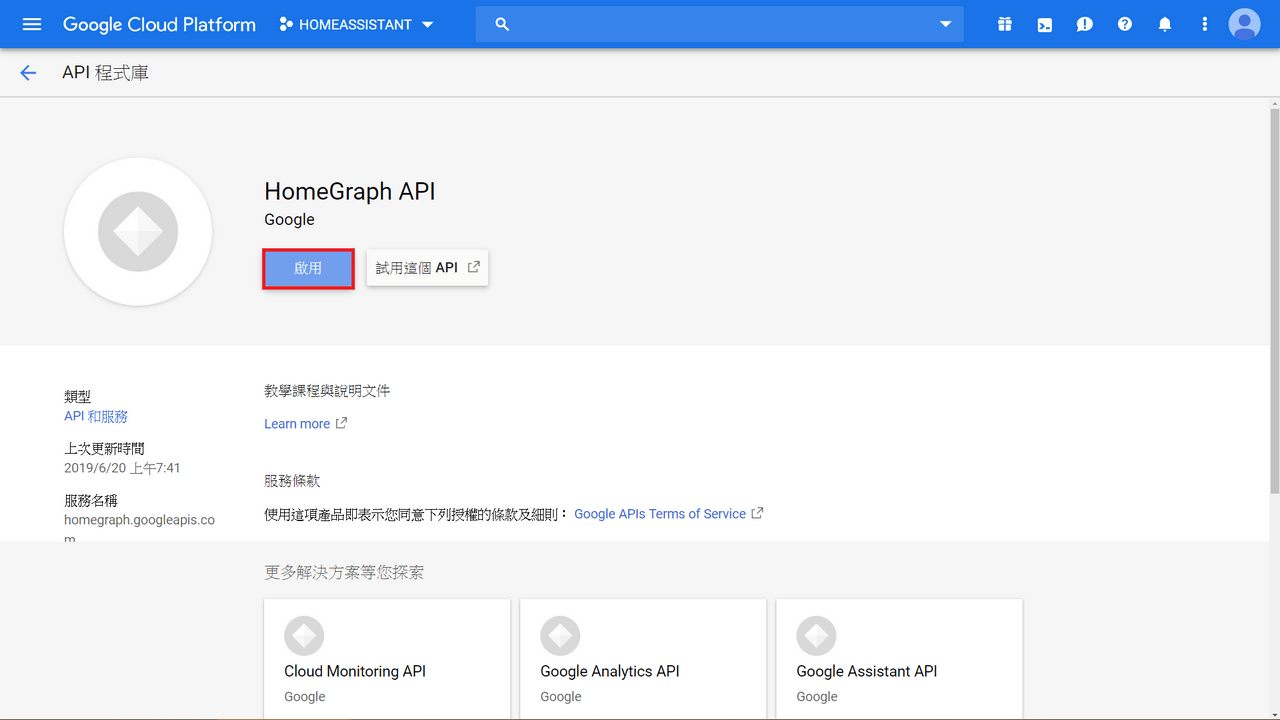Click the search magnifier icon
This screenshot has height=720, width=1280.
[503, 24]
